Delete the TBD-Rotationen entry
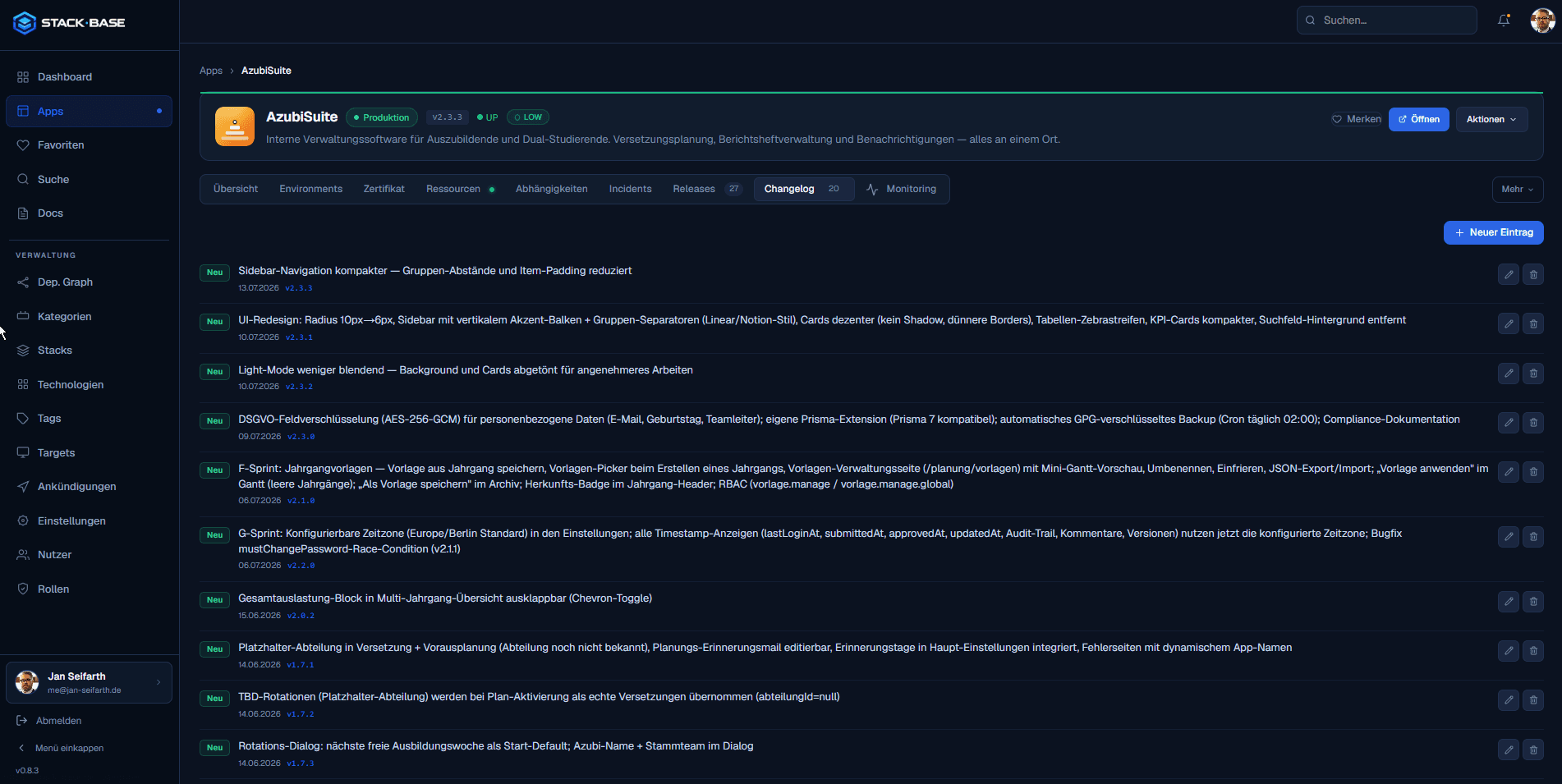Viewport: 1562px width, 784px height. 1533,700
